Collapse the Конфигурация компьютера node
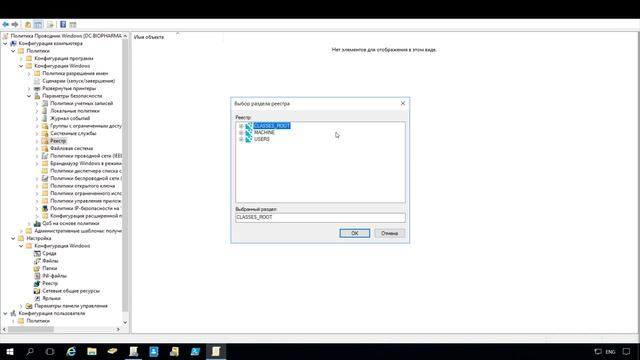 (x=5, y=43)
